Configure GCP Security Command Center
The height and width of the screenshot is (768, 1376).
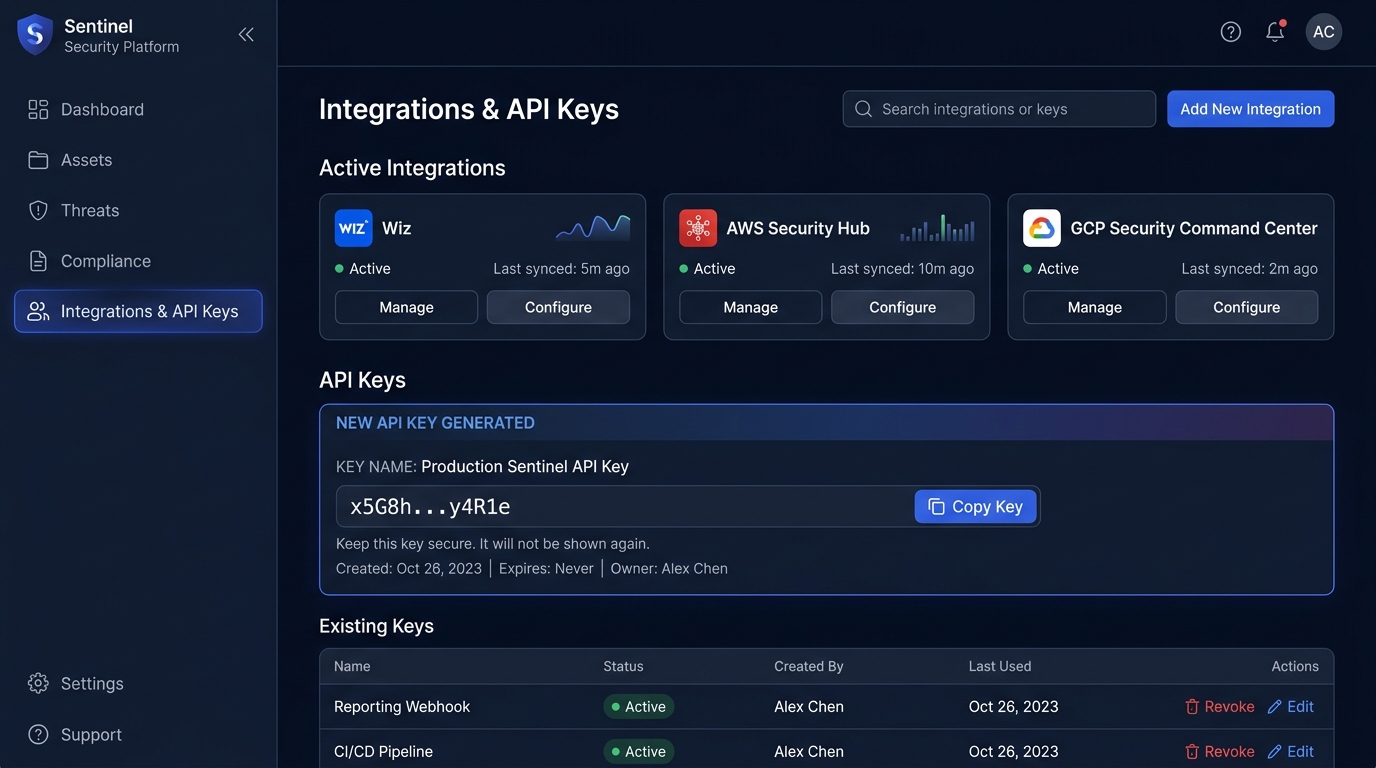[x=1246, y=307]
